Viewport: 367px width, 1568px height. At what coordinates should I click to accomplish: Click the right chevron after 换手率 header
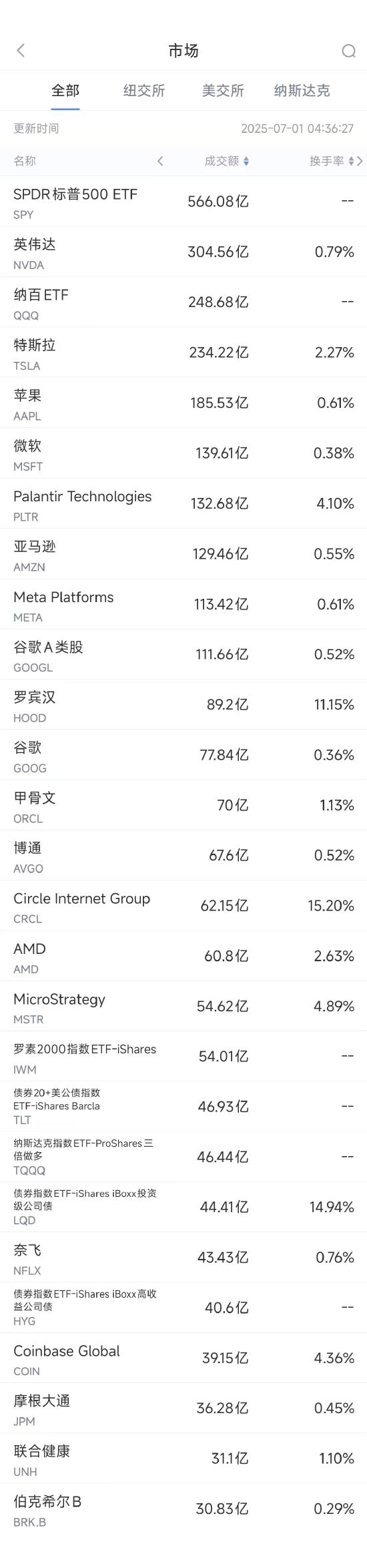pos(360,161)
